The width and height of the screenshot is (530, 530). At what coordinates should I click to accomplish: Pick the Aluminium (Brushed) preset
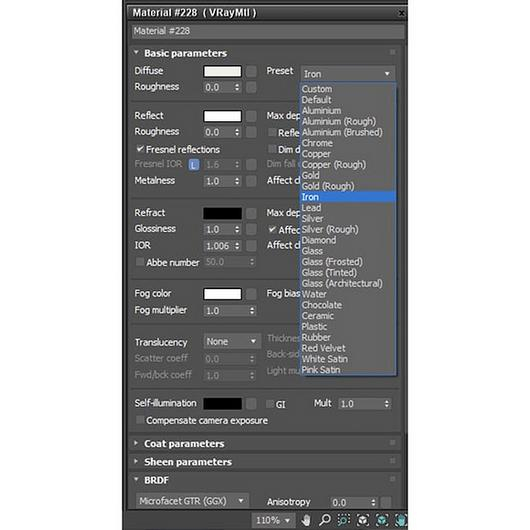click(348, 132)
